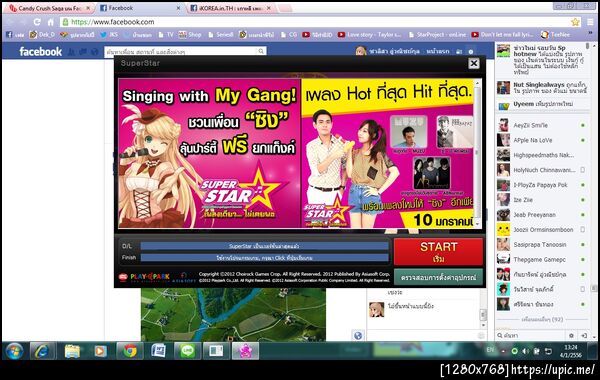
Task: Switch to the iKOREA.in.TH tab
Action: [x=231, y=8]
